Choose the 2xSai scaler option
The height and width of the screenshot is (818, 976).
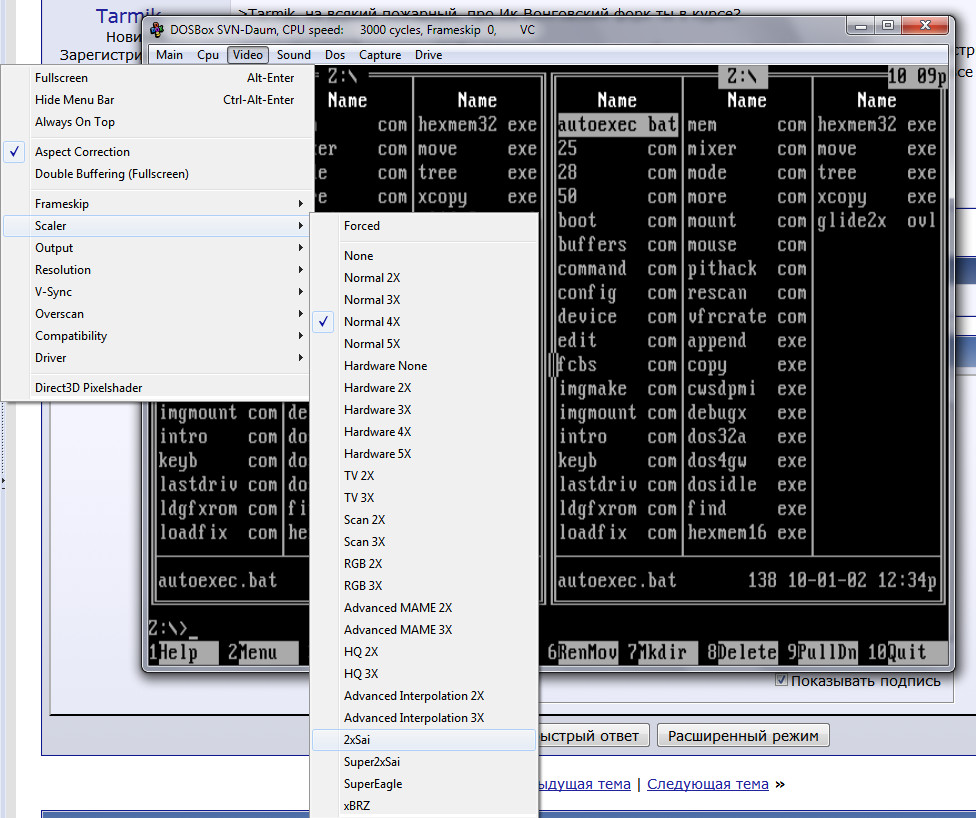357,740
